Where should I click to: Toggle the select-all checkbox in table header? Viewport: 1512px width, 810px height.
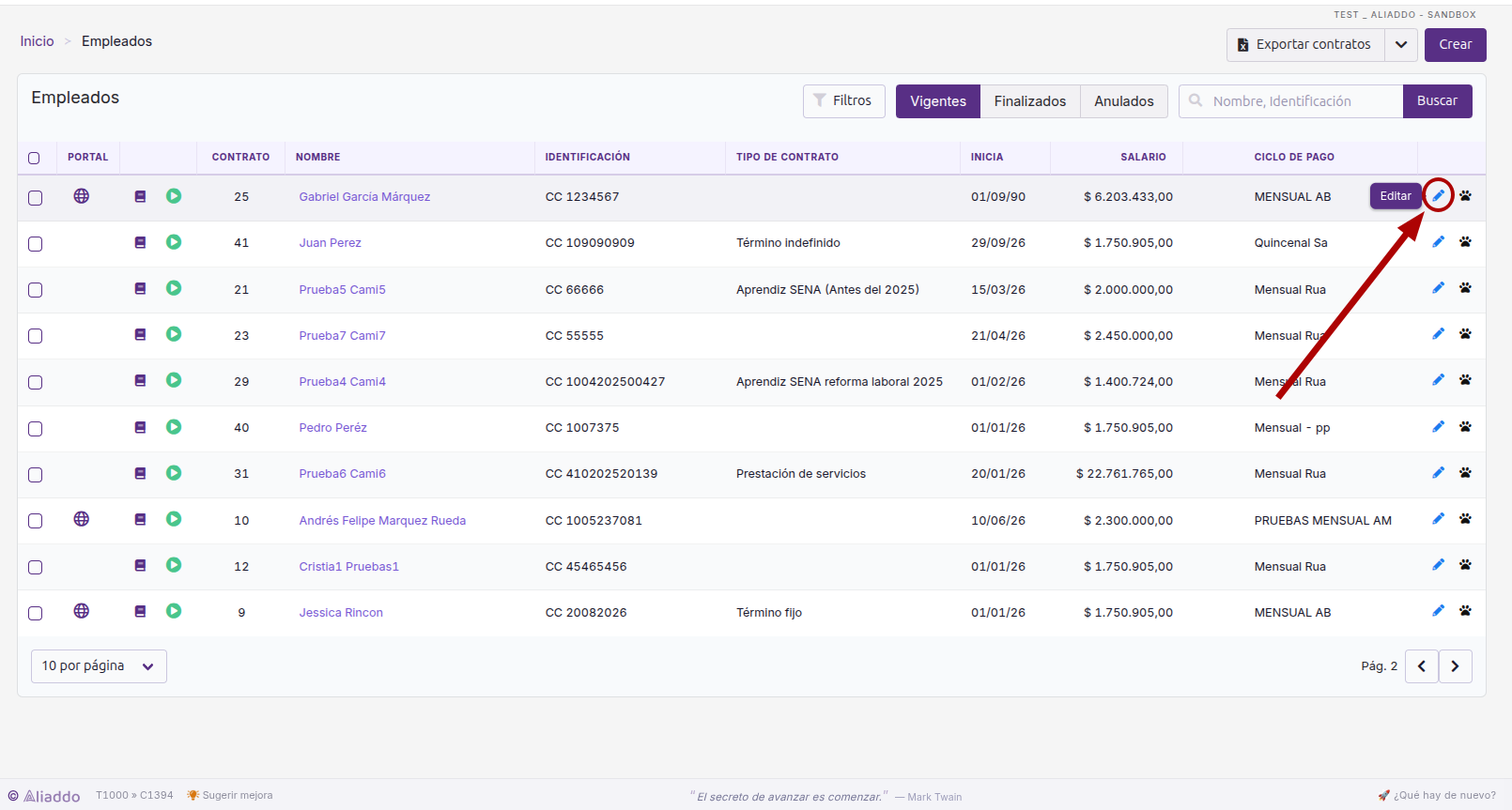[x=34, y=158]
